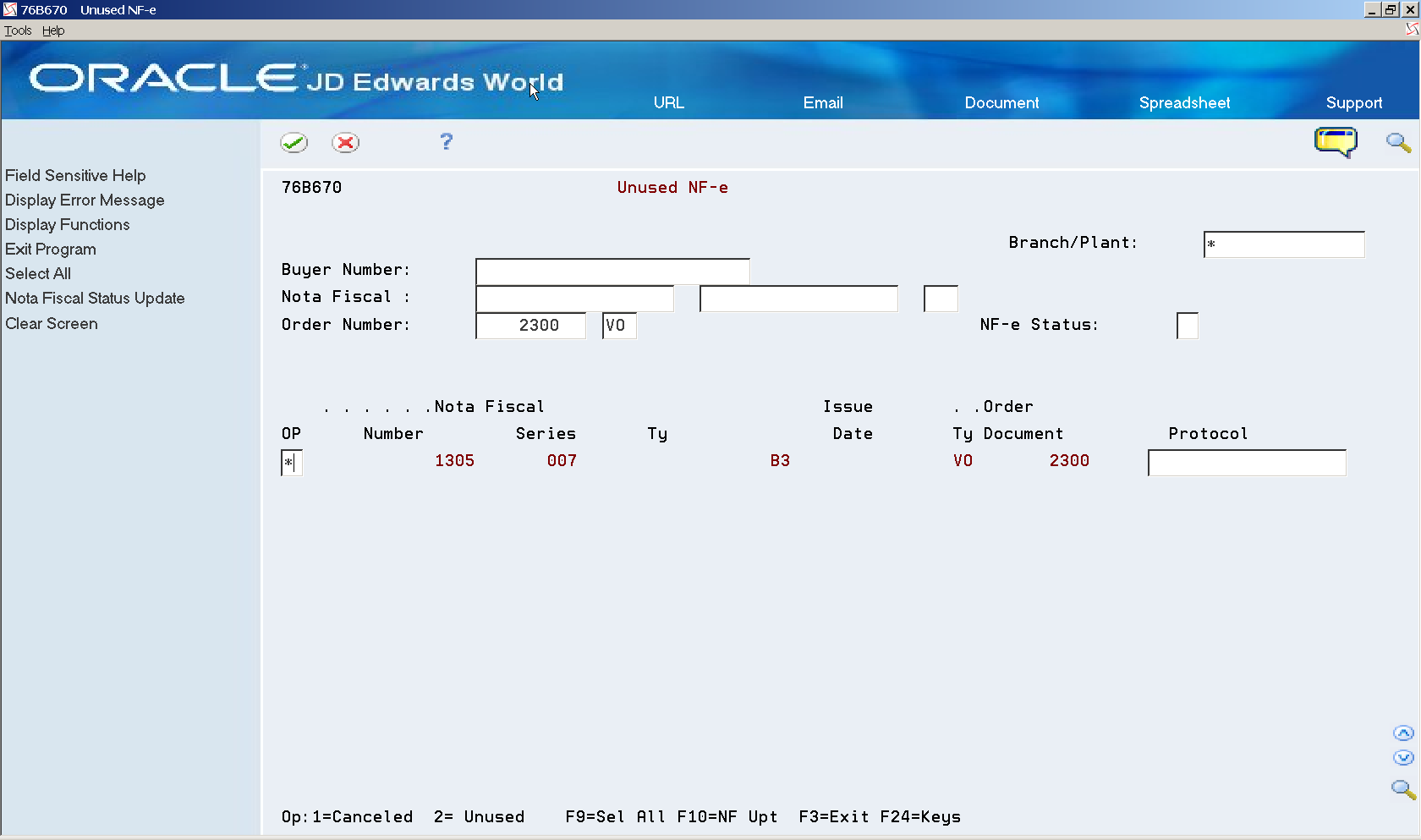Restore down the 76B670 window
1421x840 pixels.
pyautogui.click(x=1391, y=9)
